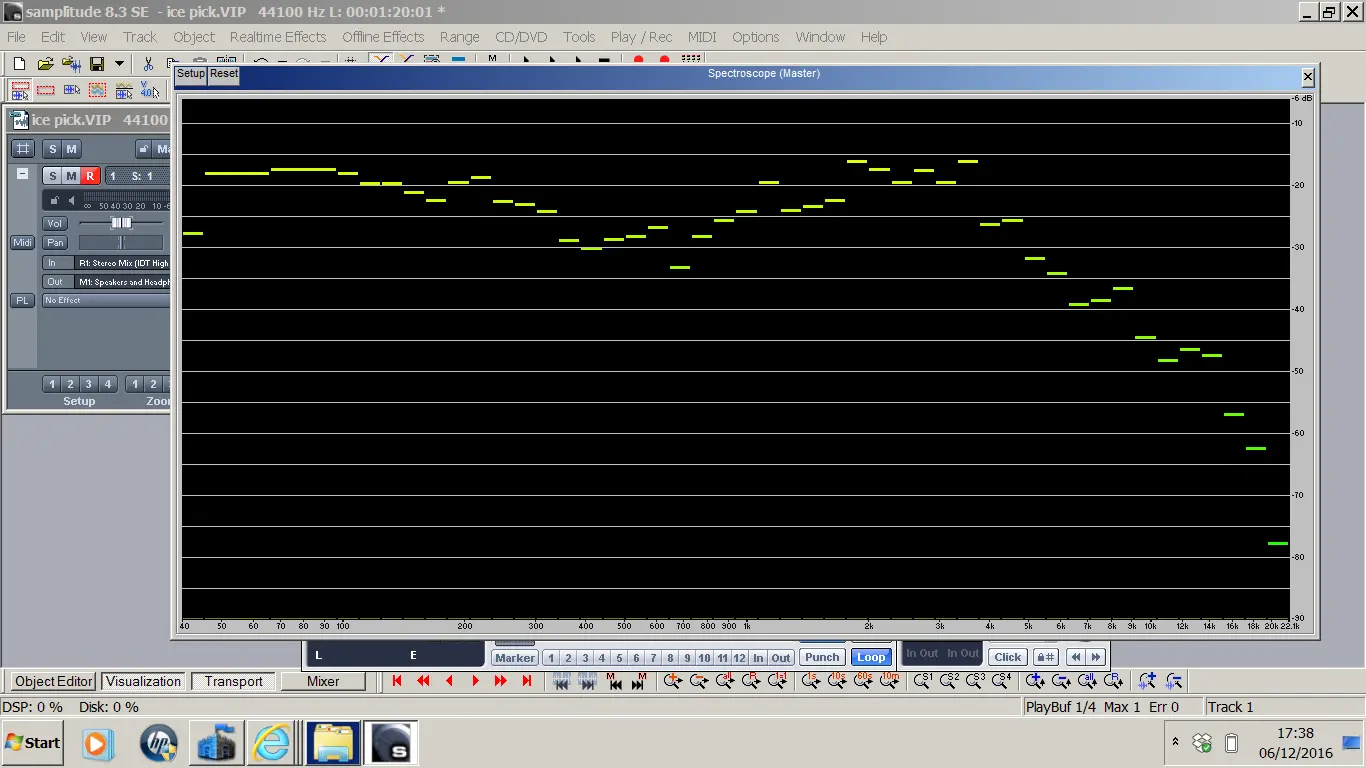Go to end with red skip-forward icon
Screen dimensions: 1366x768
click(527, 681)
